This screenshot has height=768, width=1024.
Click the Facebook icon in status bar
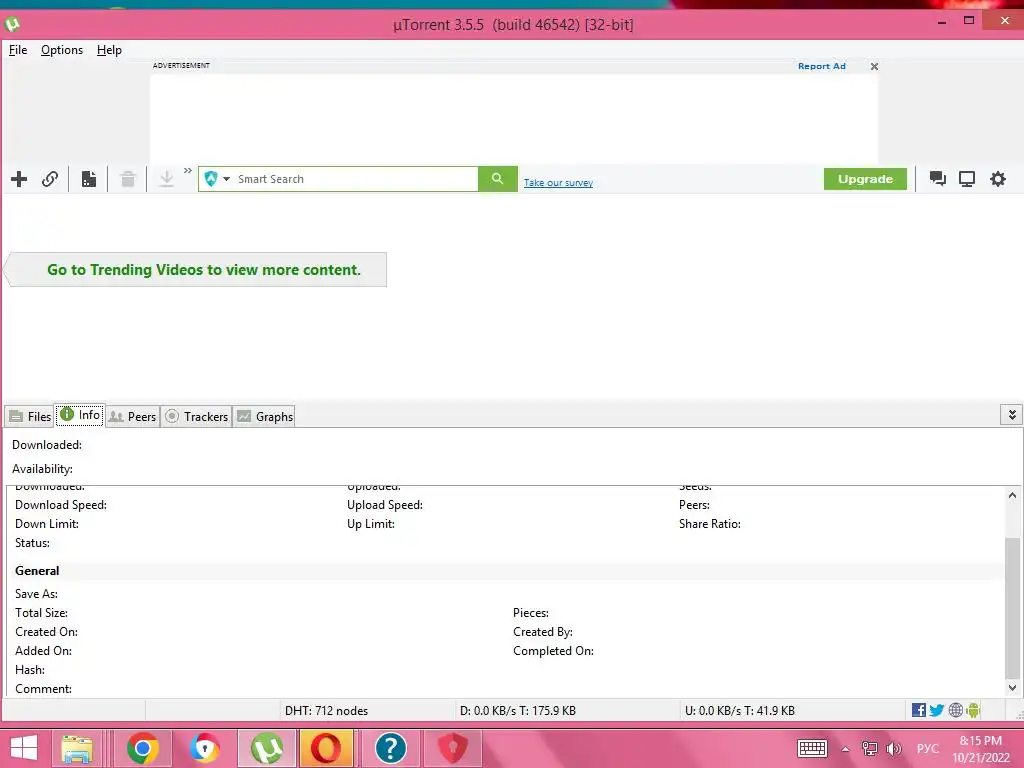pos(919,710)
